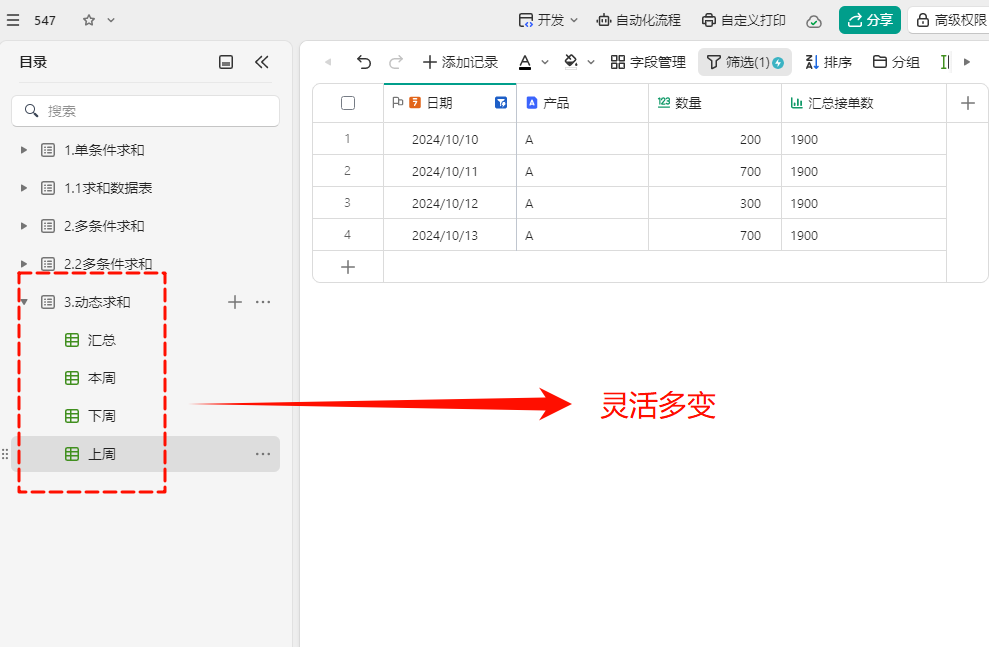
Task: Click green row-height icon in toolbar
Action: (x=945, y=62)
